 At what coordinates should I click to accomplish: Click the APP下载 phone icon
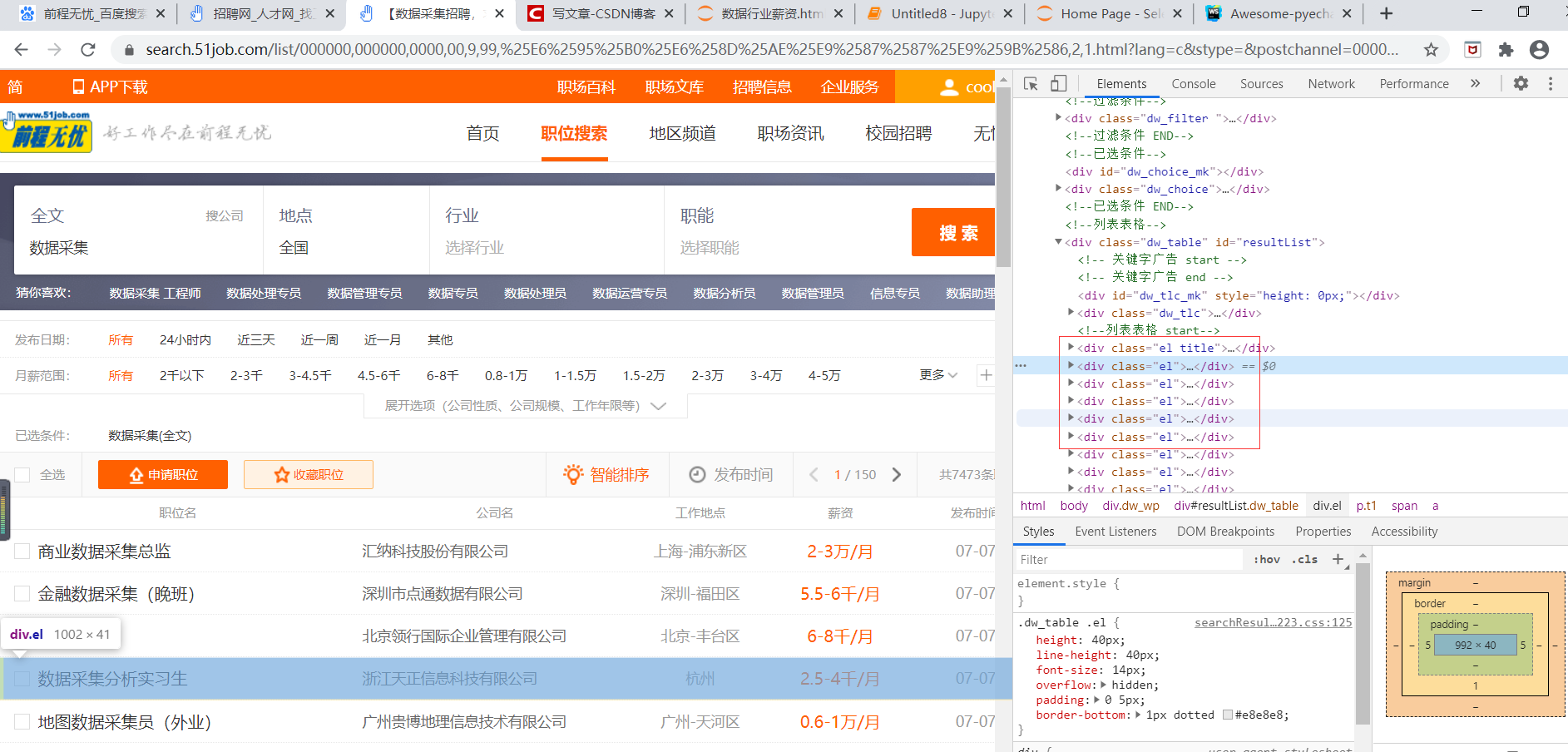click(78, 87)
